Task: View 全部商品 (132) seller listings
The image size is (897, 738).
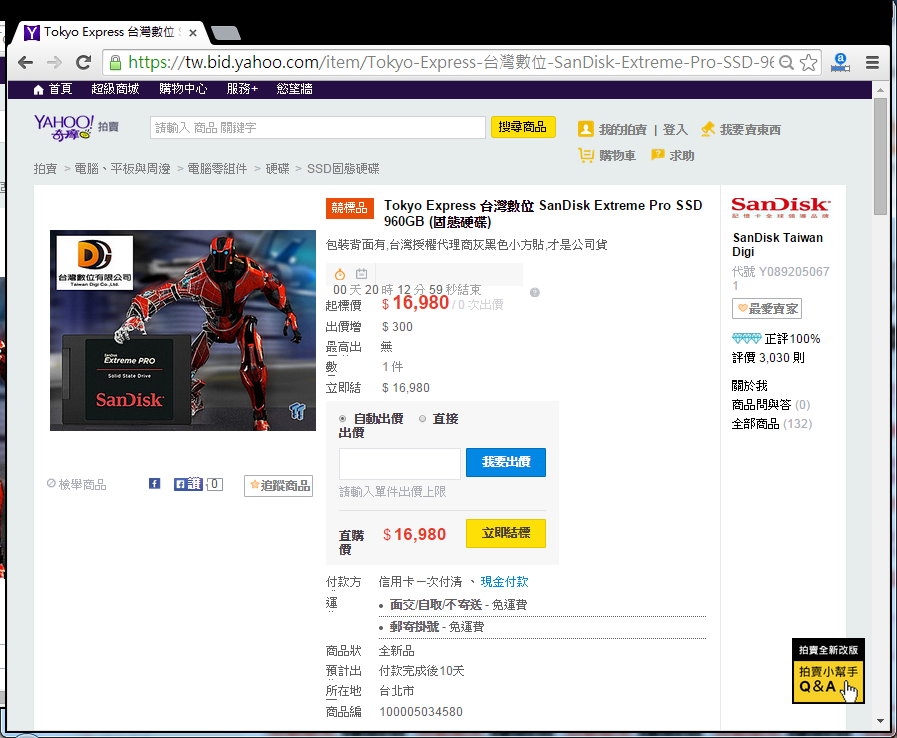Action: (772, 424)
